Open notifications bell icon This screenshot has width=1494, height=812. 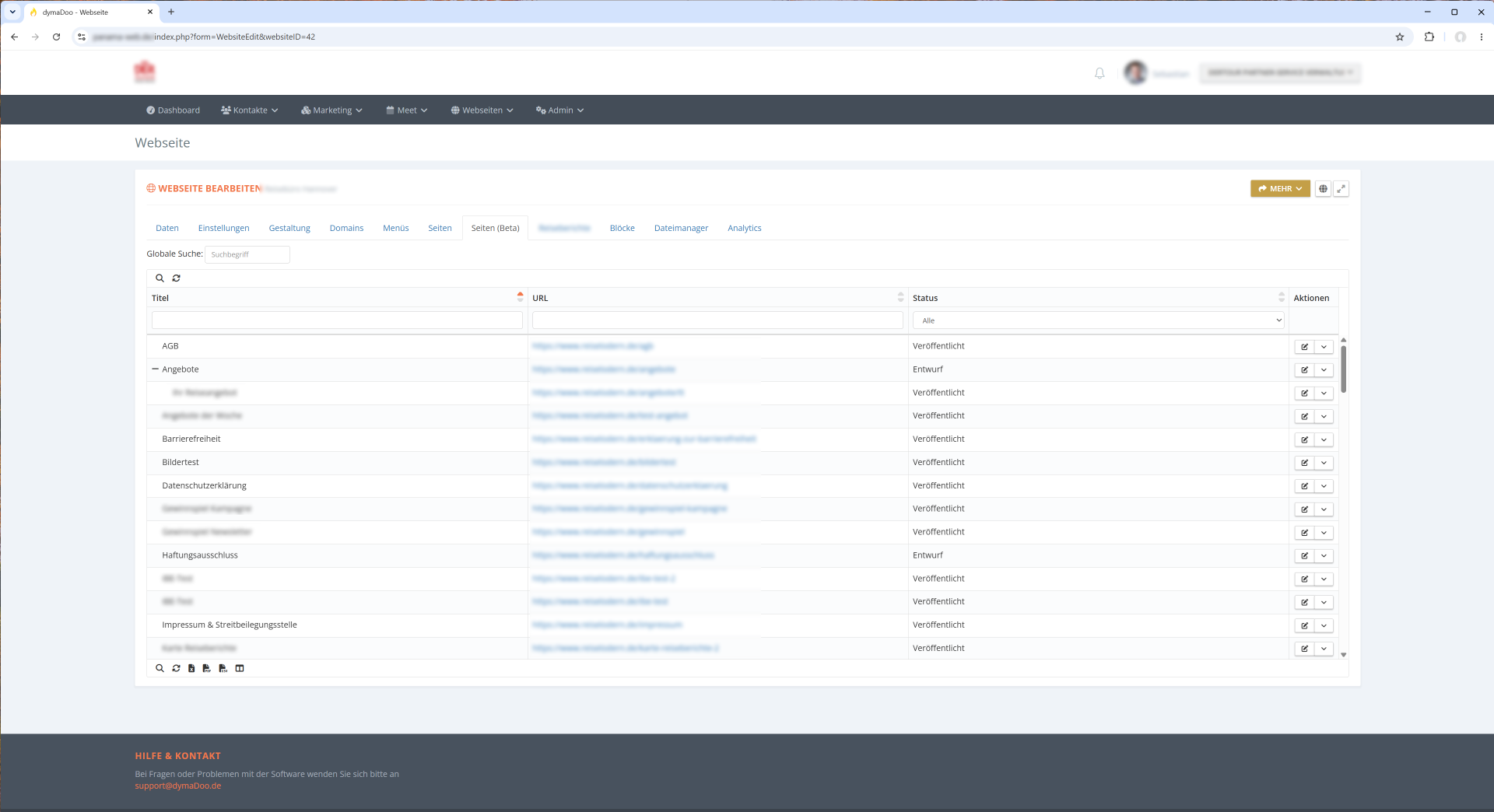1099,73
